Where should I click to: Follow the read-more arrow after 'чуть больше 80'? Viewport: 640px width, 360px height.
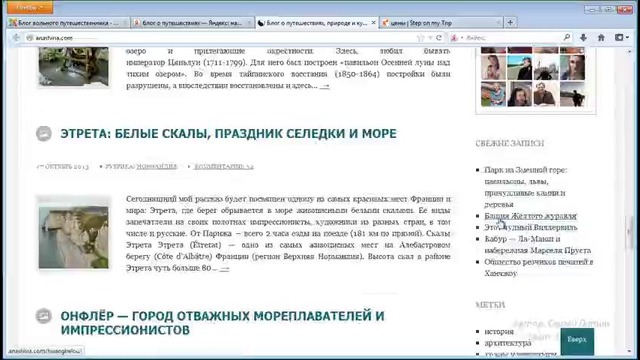224,269
